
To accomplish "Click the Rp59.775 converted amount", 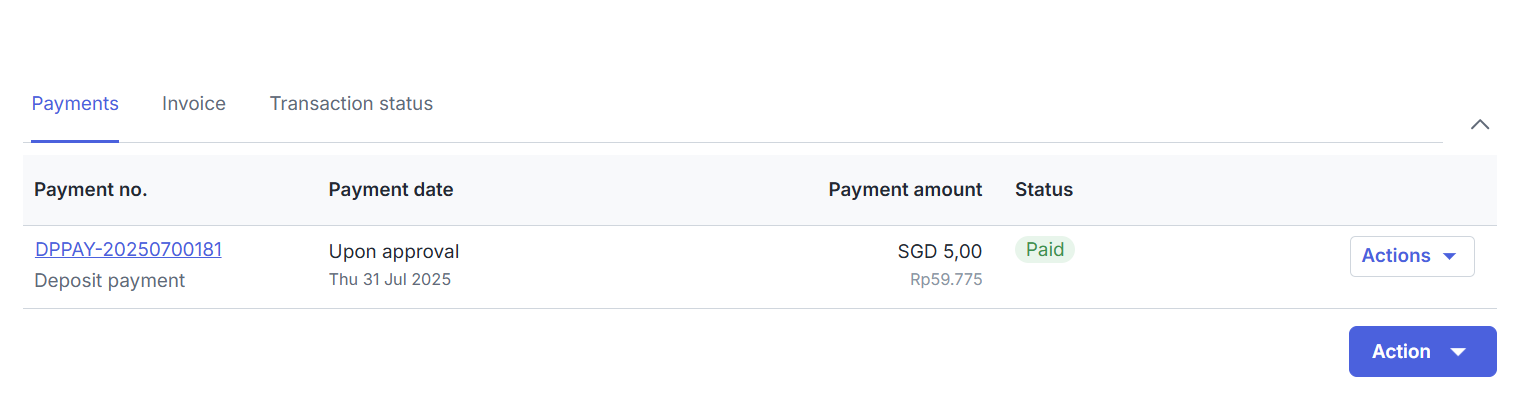I will (x=946, y=280).
